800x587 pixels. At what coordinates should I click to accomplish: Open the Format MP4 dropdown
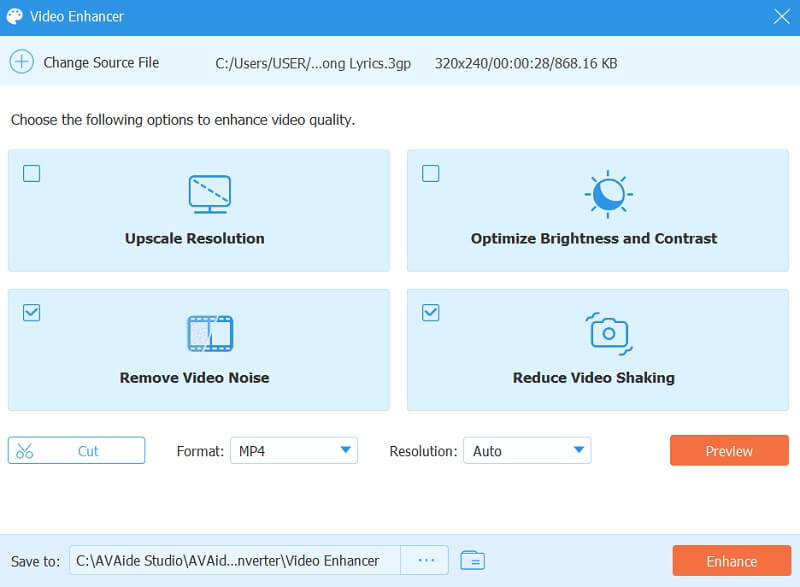tap(294, 451)
